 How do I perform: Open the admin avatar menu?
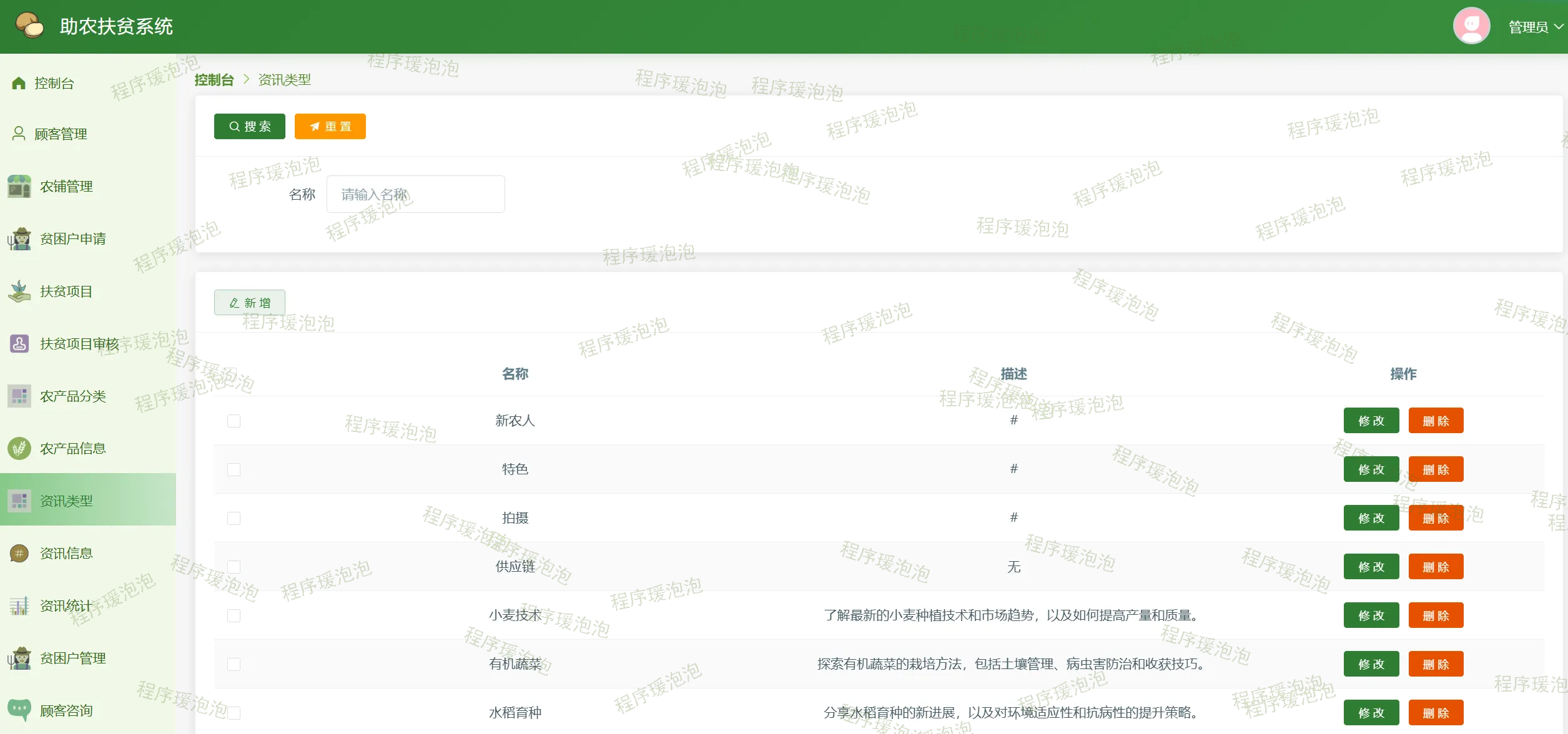(1471, 26)
